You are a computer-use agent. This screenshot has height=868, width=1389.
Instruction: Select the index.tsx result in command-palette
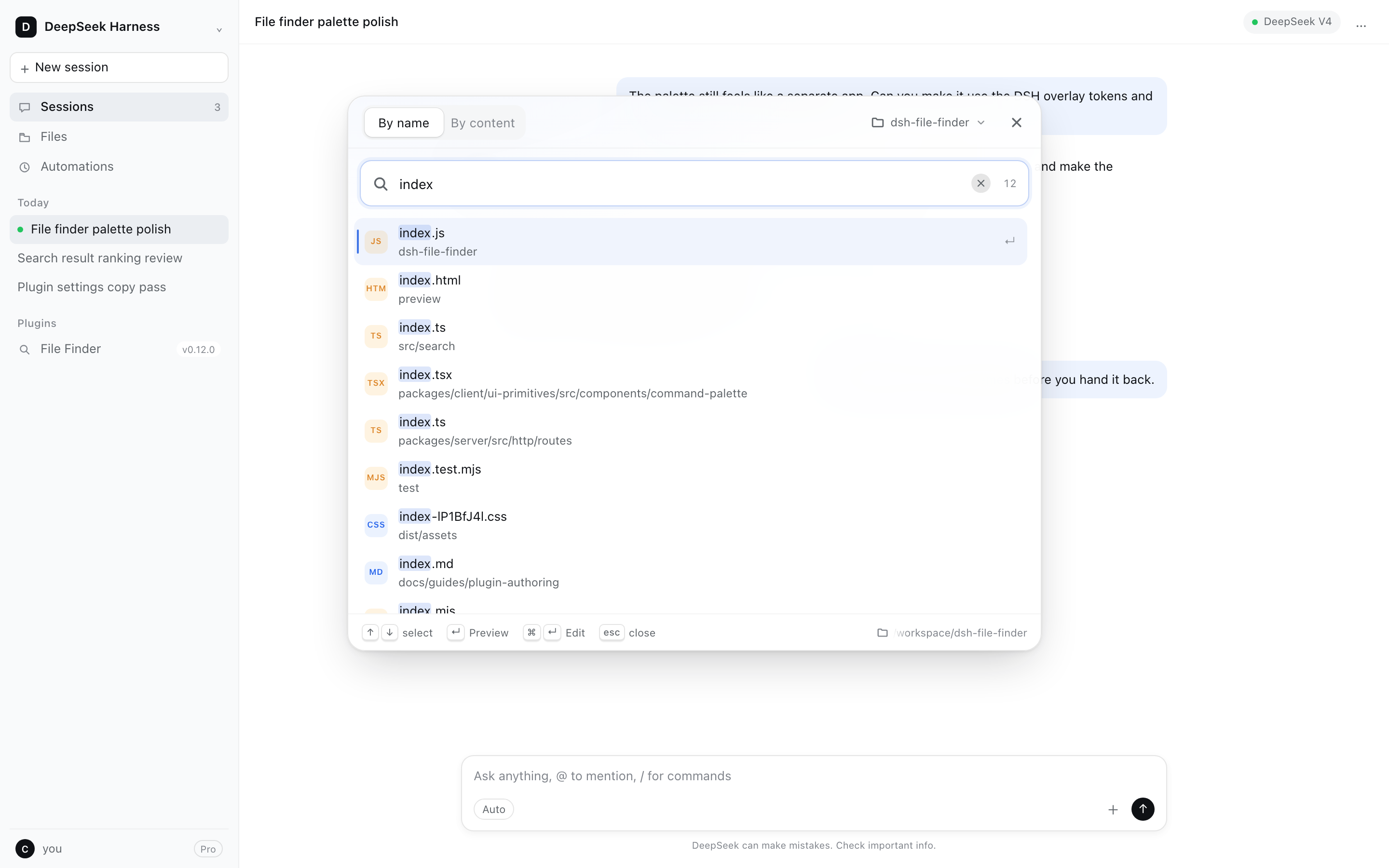(x=691, y=383)
